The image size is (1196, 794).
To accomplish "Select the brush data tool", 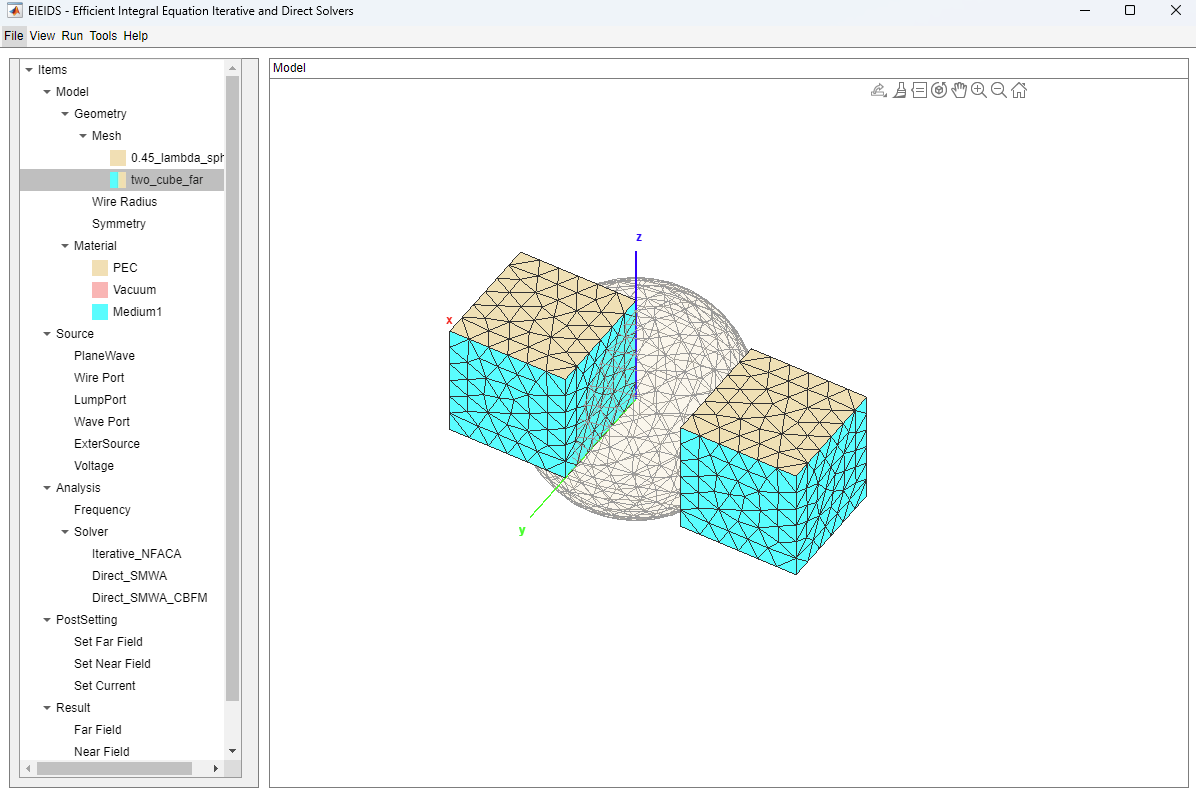I will click(899, 90).
